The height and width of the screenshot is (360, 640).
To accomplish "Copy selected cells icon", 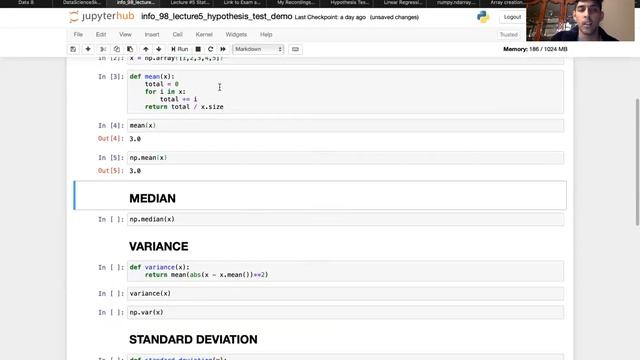I will tap(117, 49).
